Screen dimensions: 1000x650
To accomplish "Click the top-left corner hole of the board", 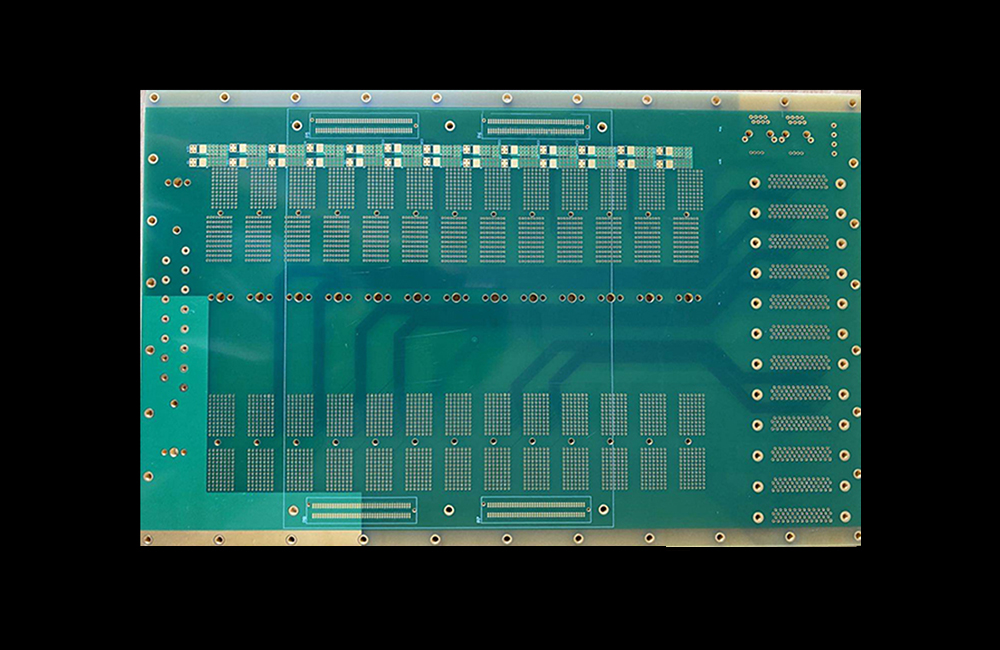I will pos(154,97).
